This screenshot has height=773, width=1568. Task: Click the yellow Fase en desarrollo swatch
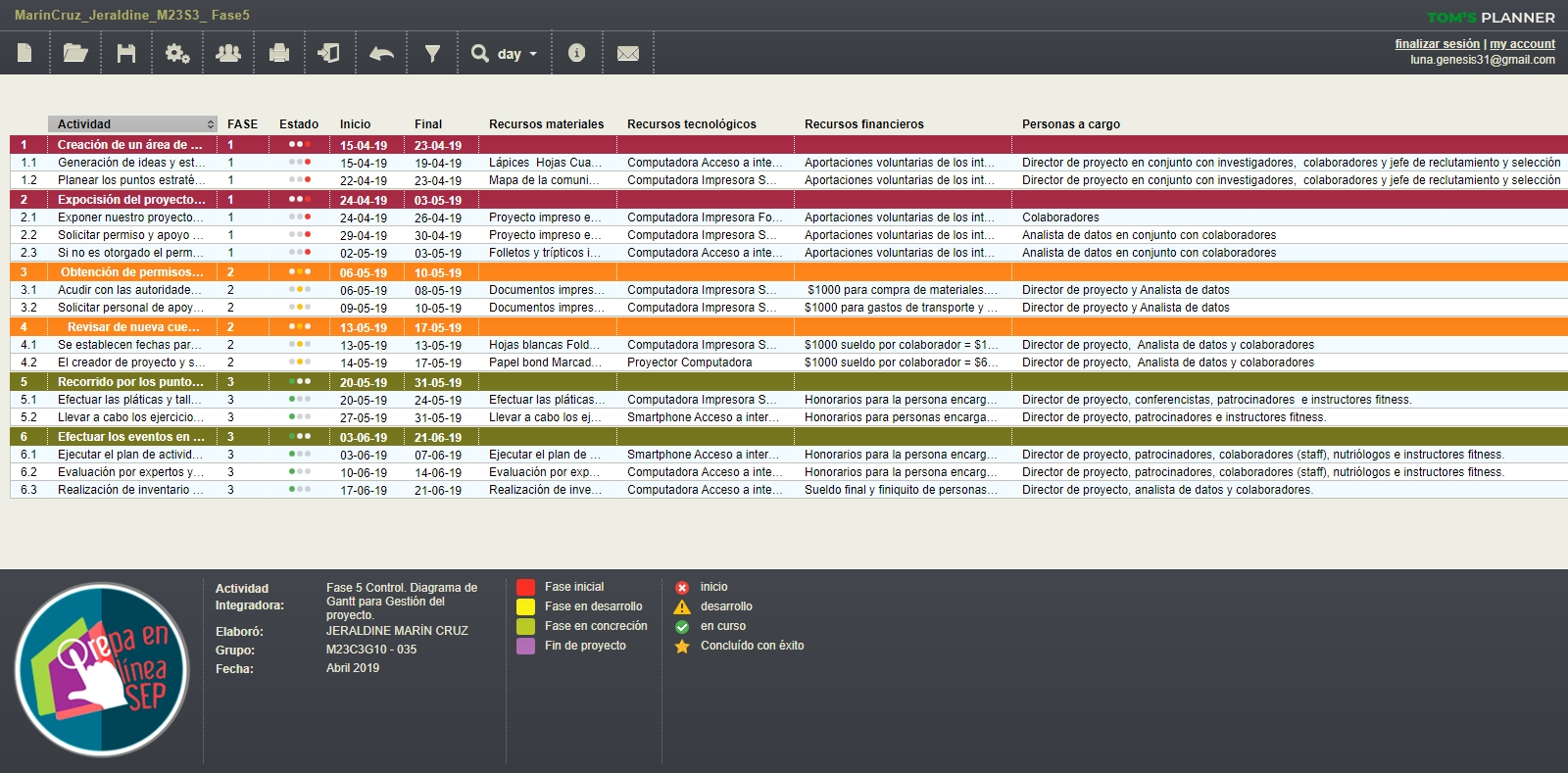click(526, 606)
